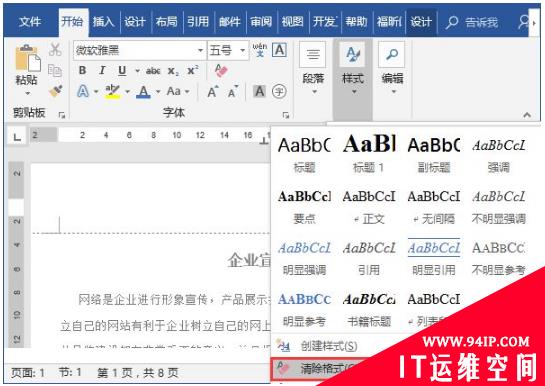Open the 五号 font size dropdown
The width and height of the screenshot is (545, 386).
pyautogui.click(x=243, y=51)
